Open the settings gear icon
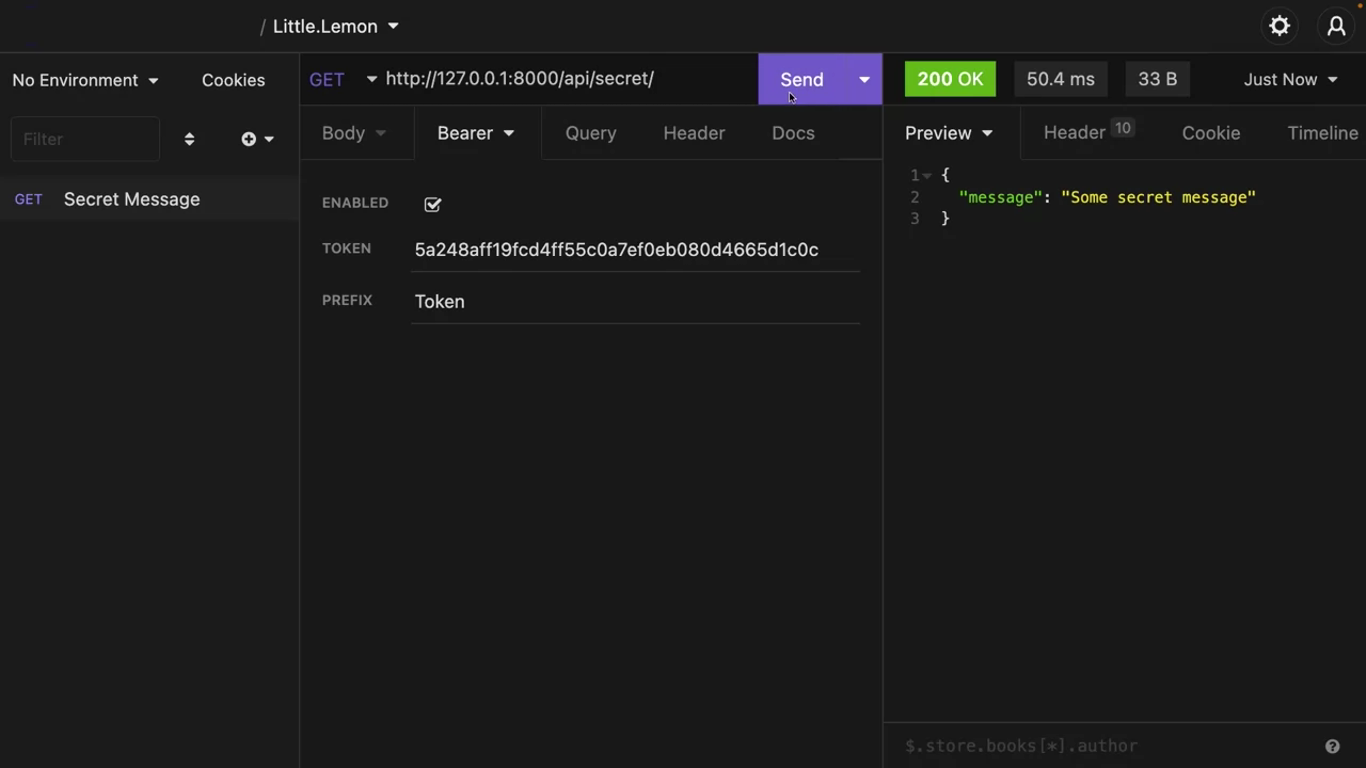1366x768 pixels. tap(1279, 27)
